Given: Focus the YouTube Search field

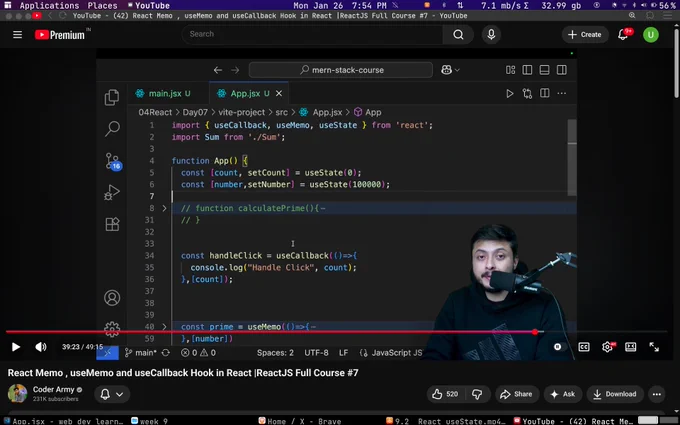Looking at the screenshot, I should [312, 34].
